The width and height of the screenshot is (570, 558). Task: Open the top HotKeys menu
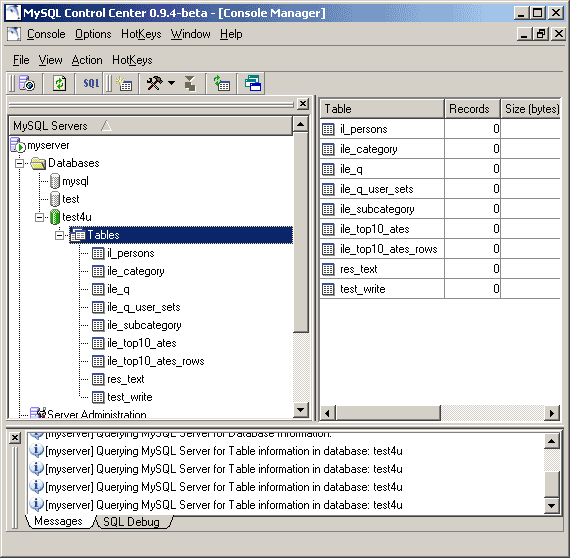point(141,34)
